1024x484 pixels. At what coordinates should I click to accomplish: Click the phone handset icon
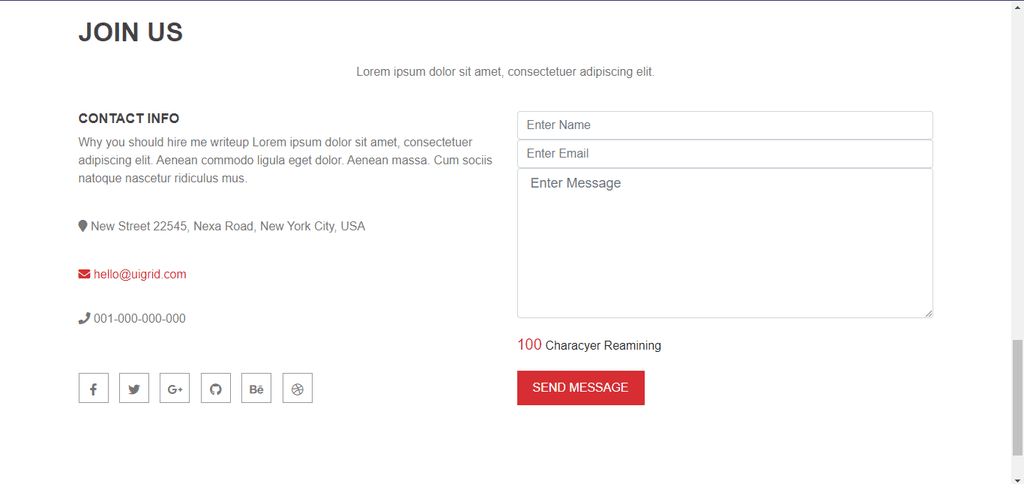point(84,319)
